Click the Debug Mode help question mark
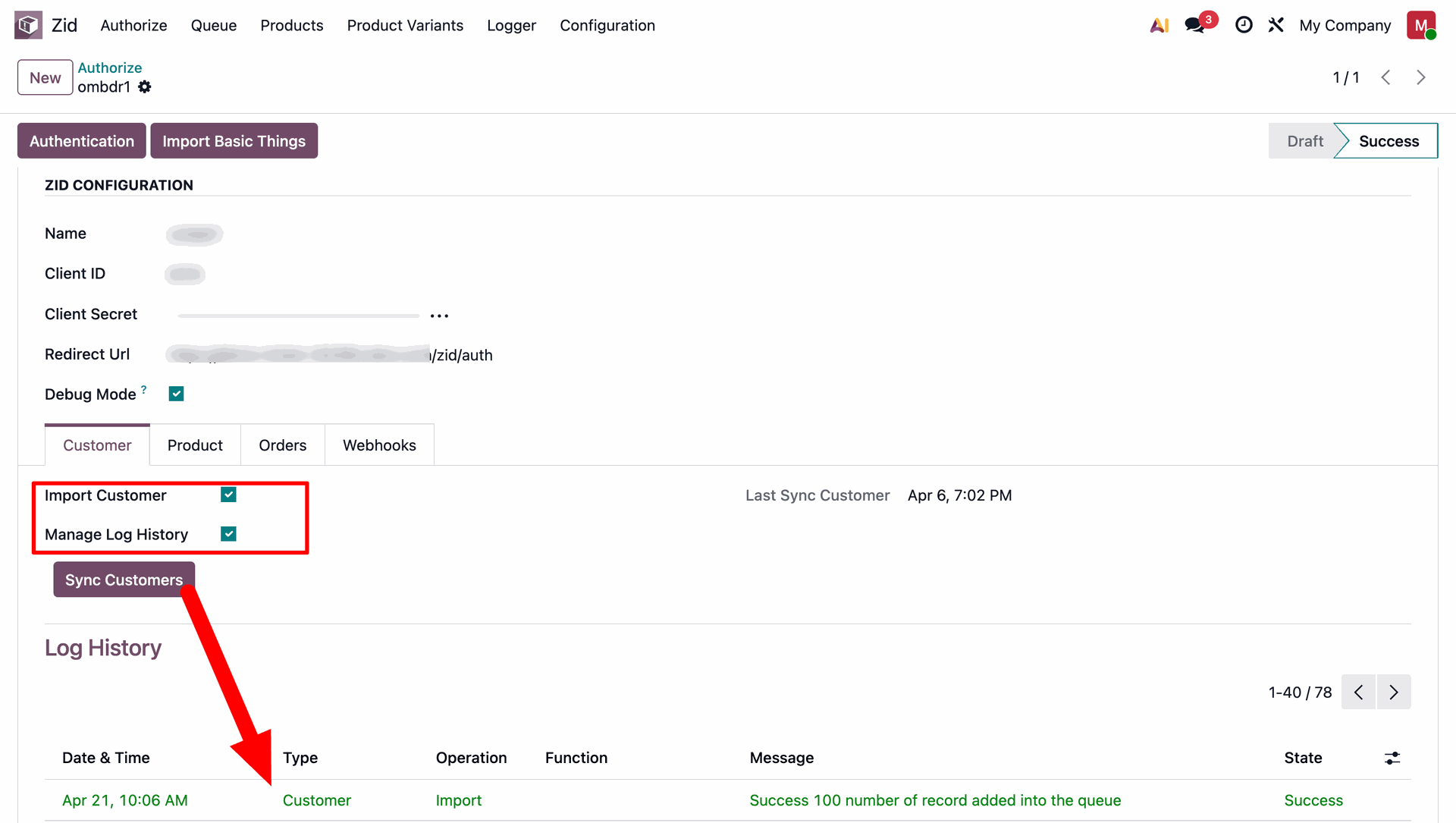This screenshot has width=1456, height=823. (143, 389)
